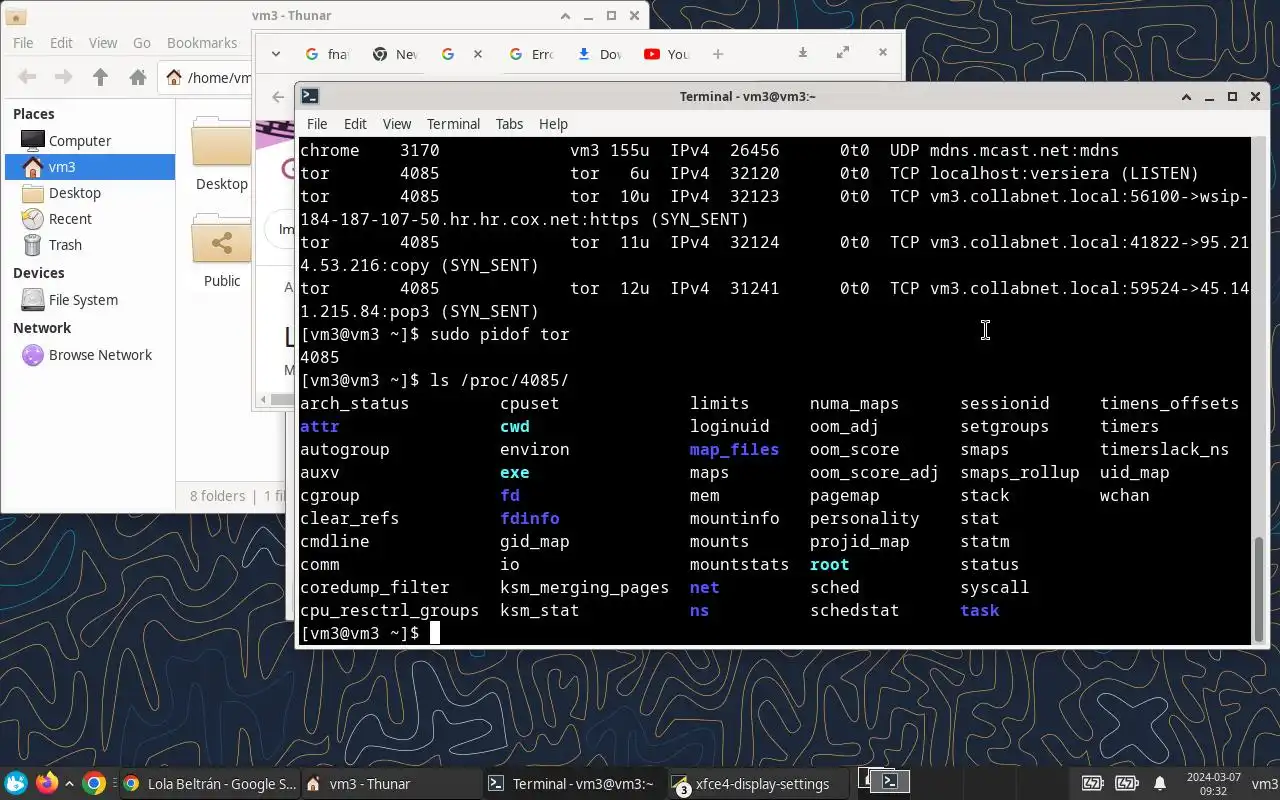
Task: Open Thunar's File menu
Action: tap(23, 43)
